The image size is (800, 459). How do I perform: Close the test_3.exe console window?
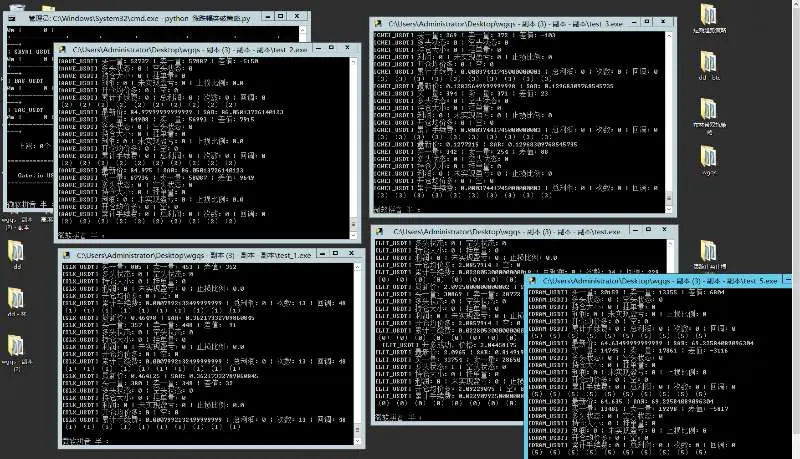coord(663,22)
